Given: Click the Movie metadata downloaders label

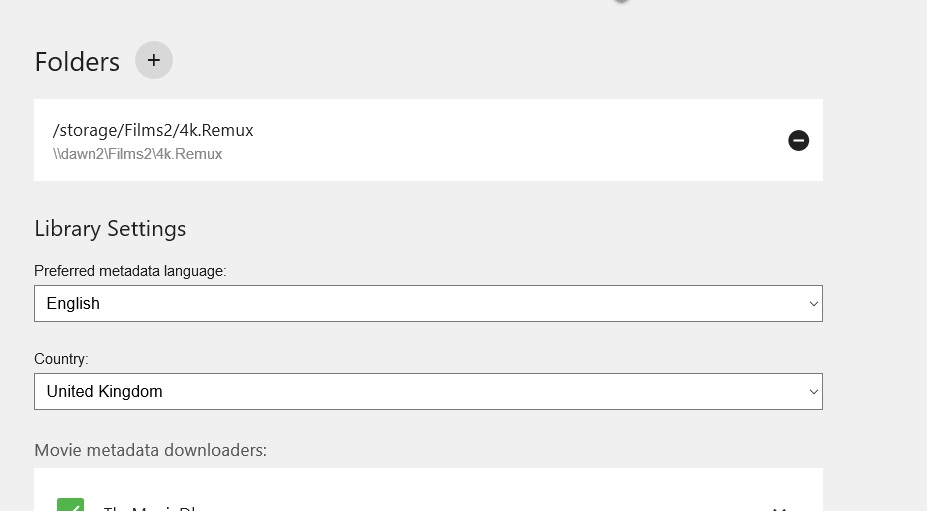Looking at the screenshot, I should tap(150, 450).
